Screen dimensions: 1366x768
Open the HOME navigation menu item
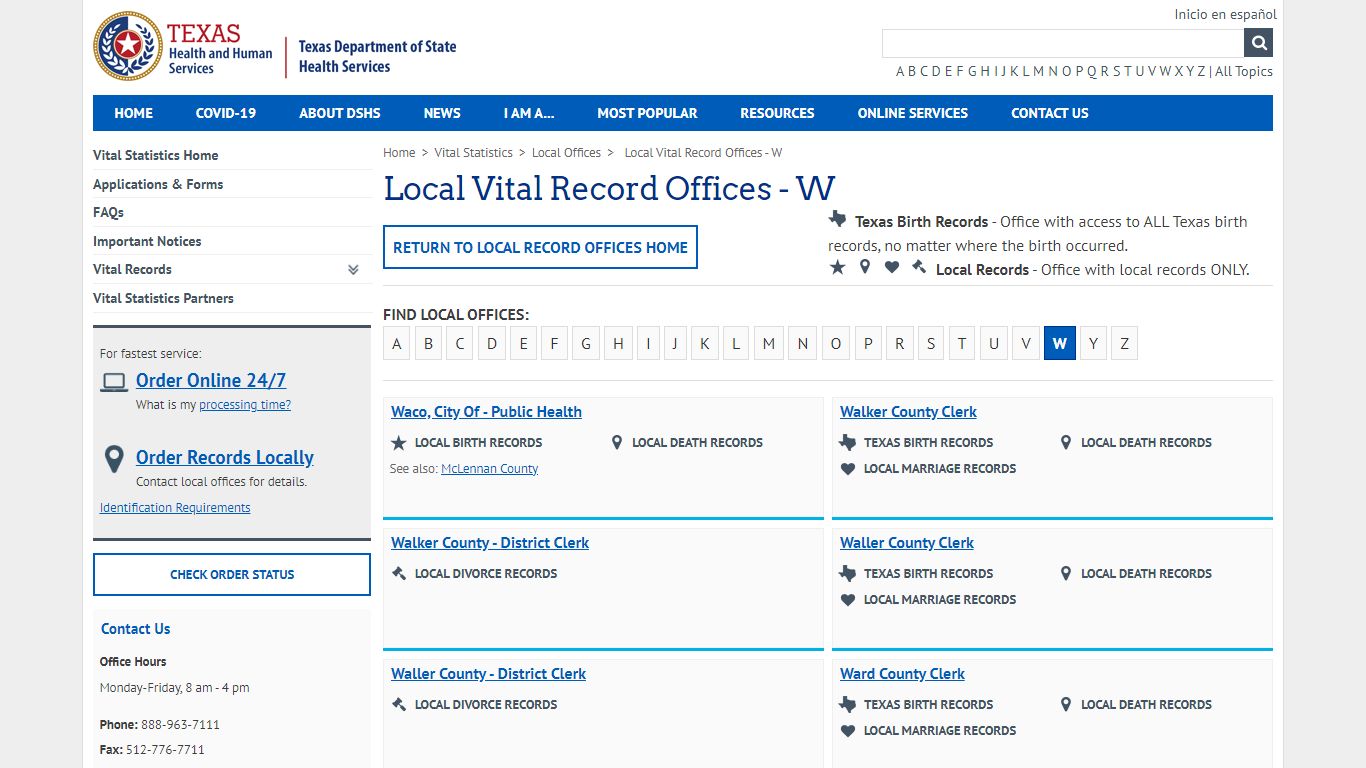(x=134, y=113)
